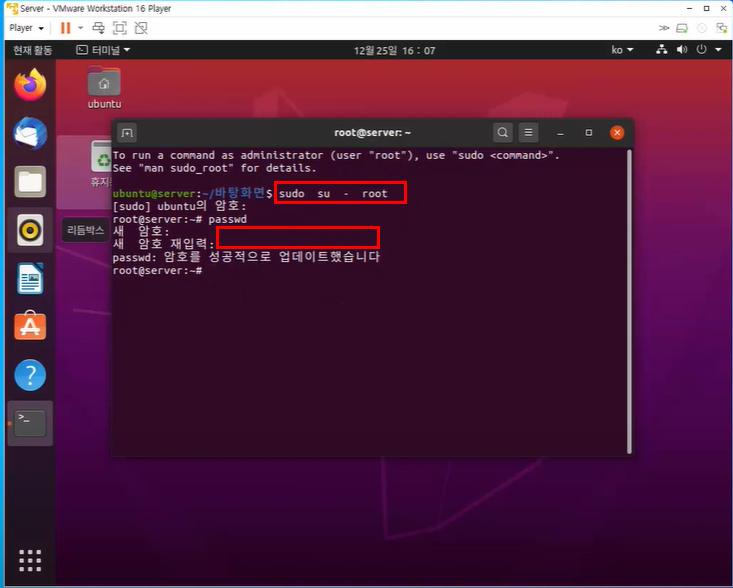Expand the power options arrow beside pause
Screen dimensions: 733x588
pyautogui.click(x=81, y=28)
